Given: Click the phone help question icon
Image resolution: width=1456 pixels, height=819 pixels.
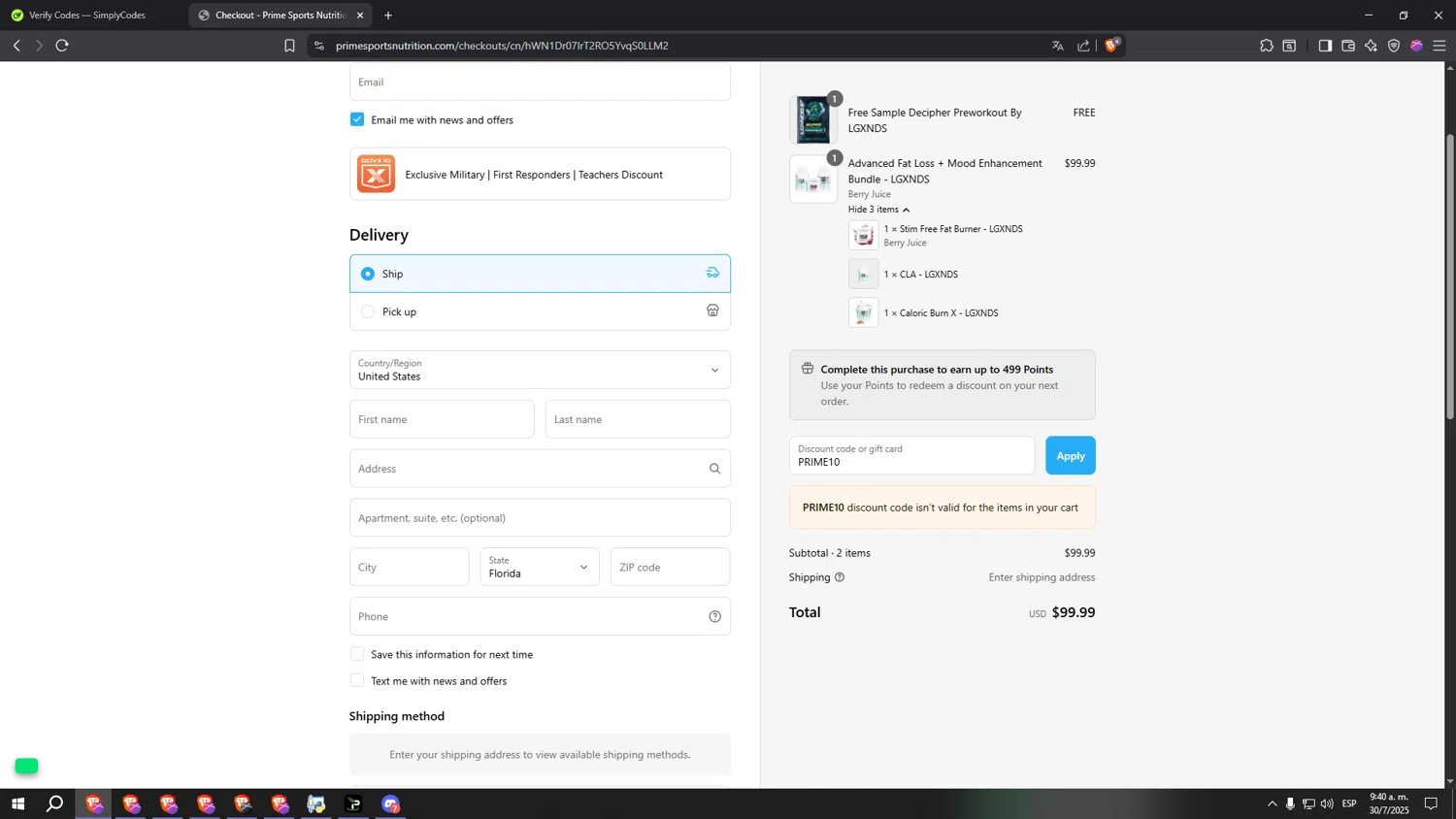Looking at the screenshot, I should click(x=714, y=616).
